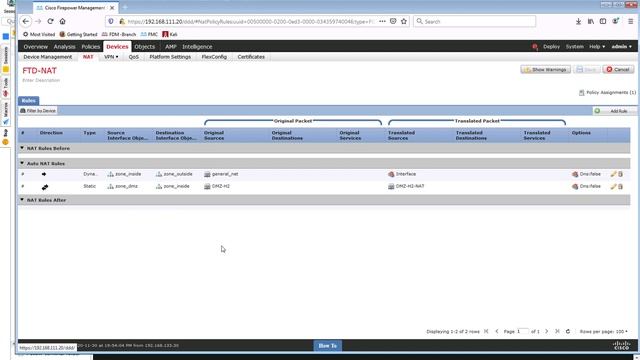Open the System menu link
640x360 pixels.
pyautogui.click(x=574, y=47)
